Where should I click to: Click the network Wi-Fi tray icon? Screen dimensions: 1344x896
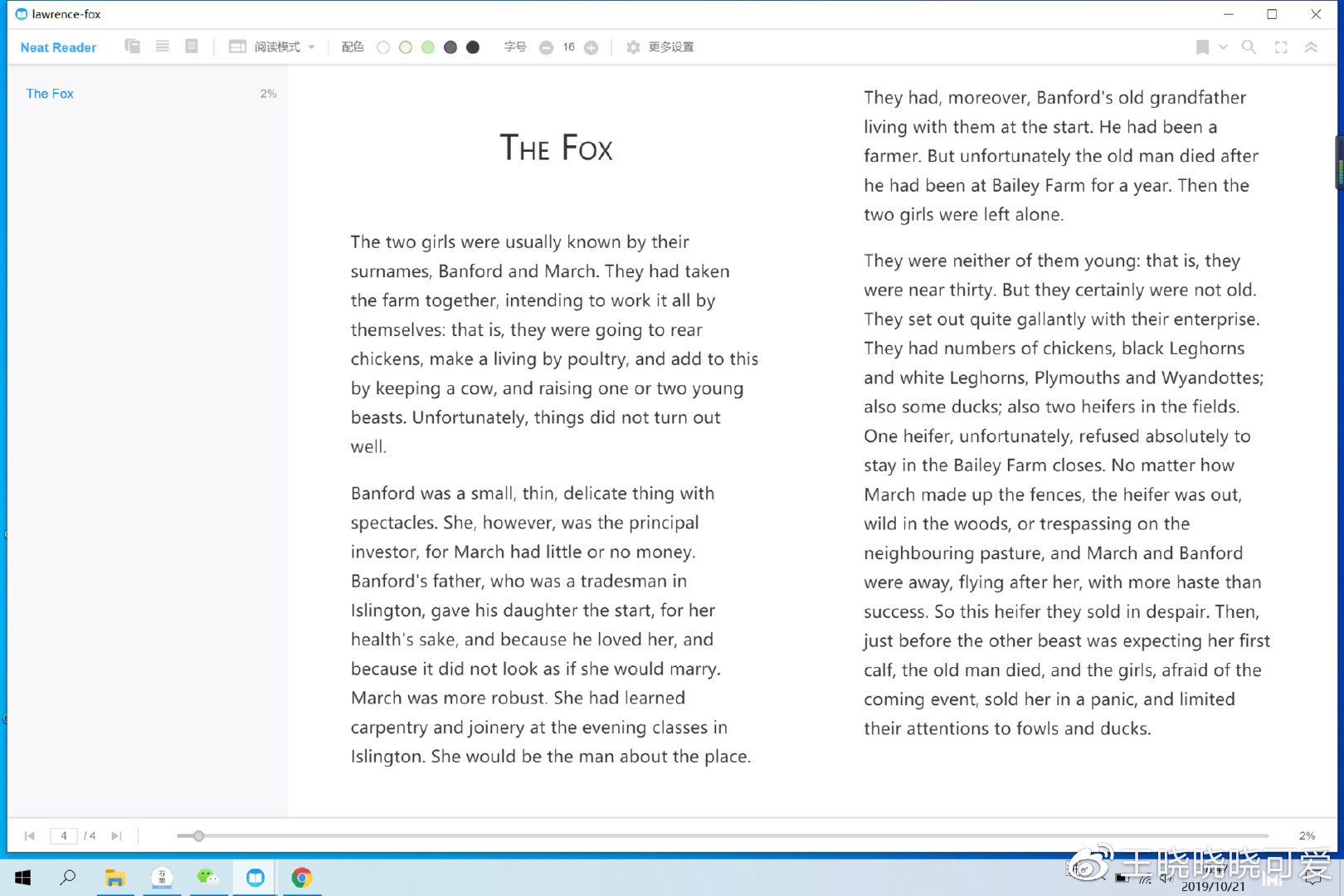[1145, 879]
